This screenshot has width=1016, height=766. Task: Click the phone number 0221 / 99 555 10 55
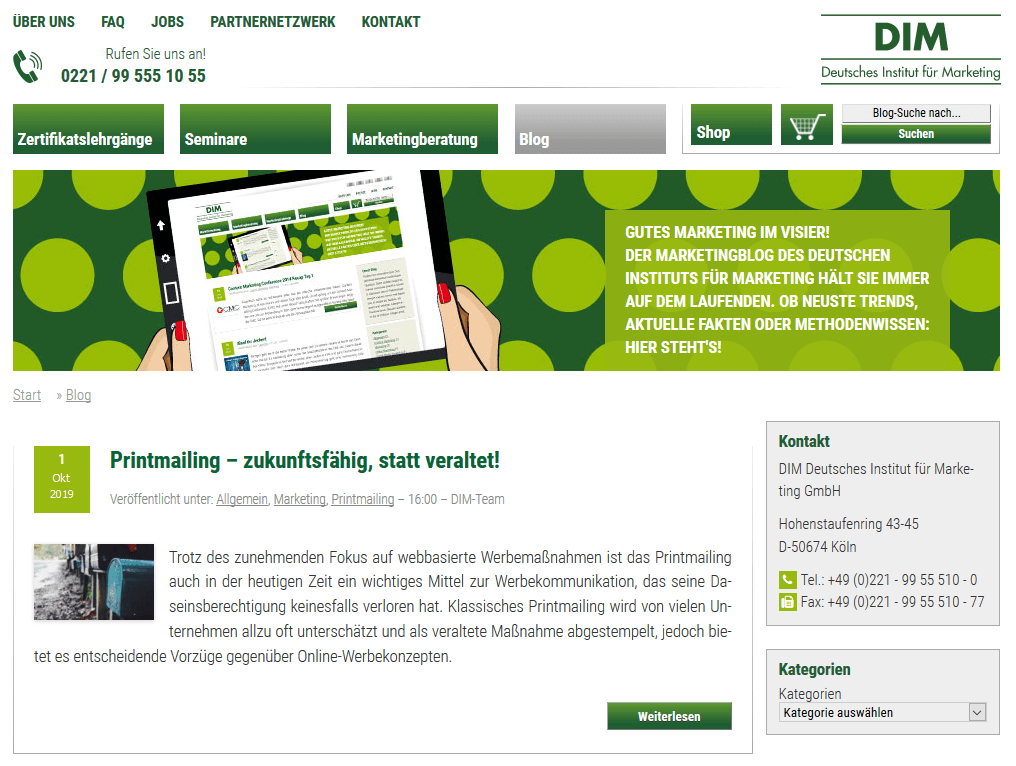[133, 76]
